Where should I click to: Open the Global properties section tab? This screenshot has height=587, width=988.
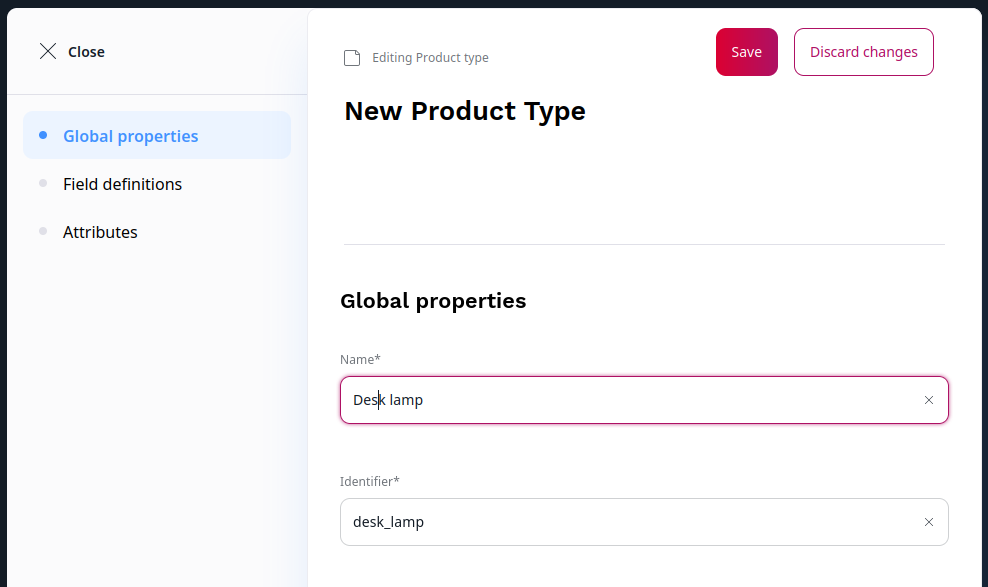[157, 135]
